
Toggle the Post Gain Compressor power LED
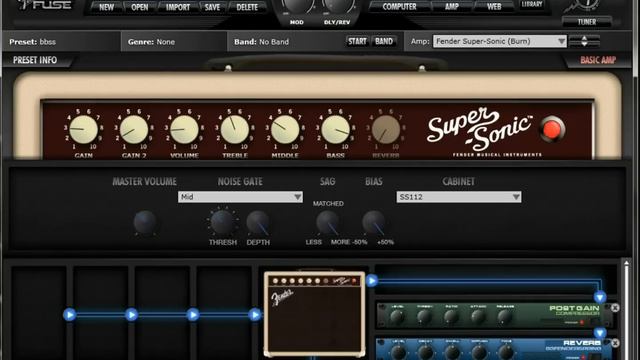582,323
